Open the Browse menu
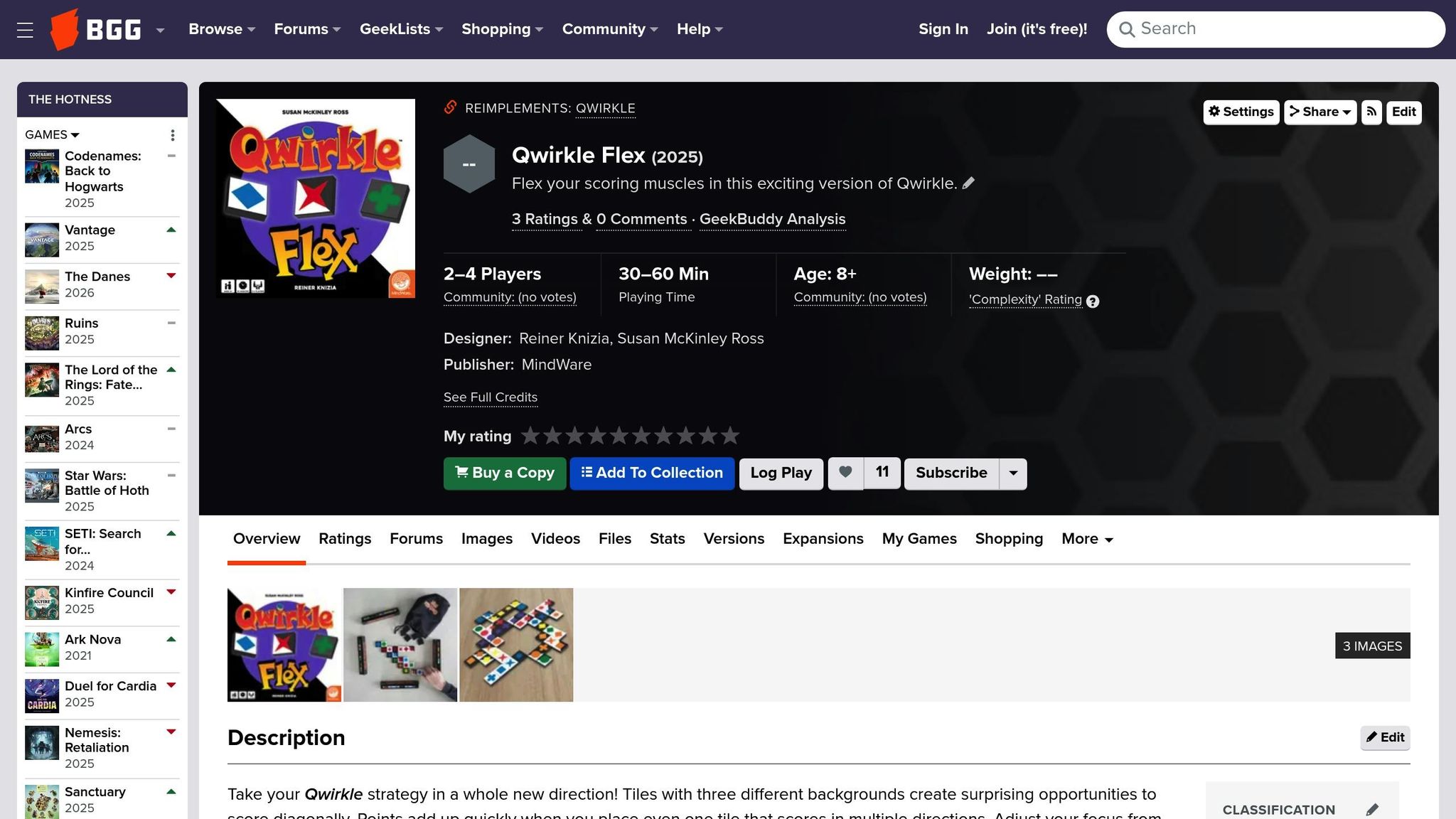This screenshot has width=1456, height=819. tap(222, 29)
